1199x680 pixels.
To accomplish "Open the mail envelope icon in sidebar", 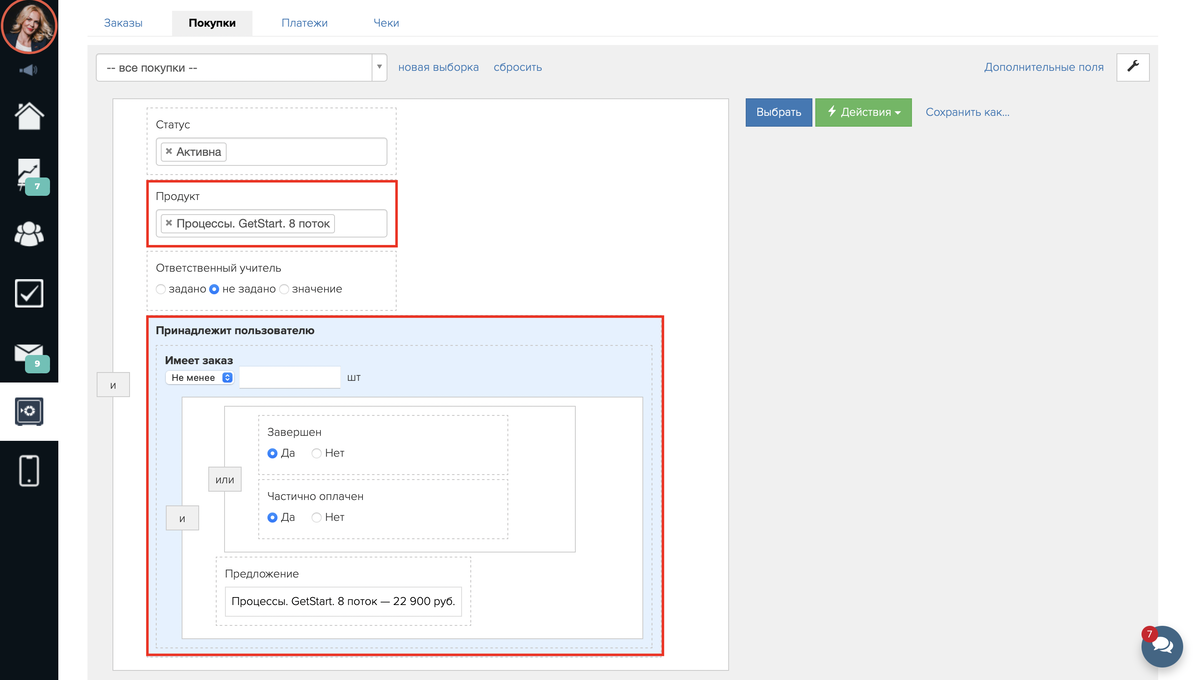I will [29, 353].
